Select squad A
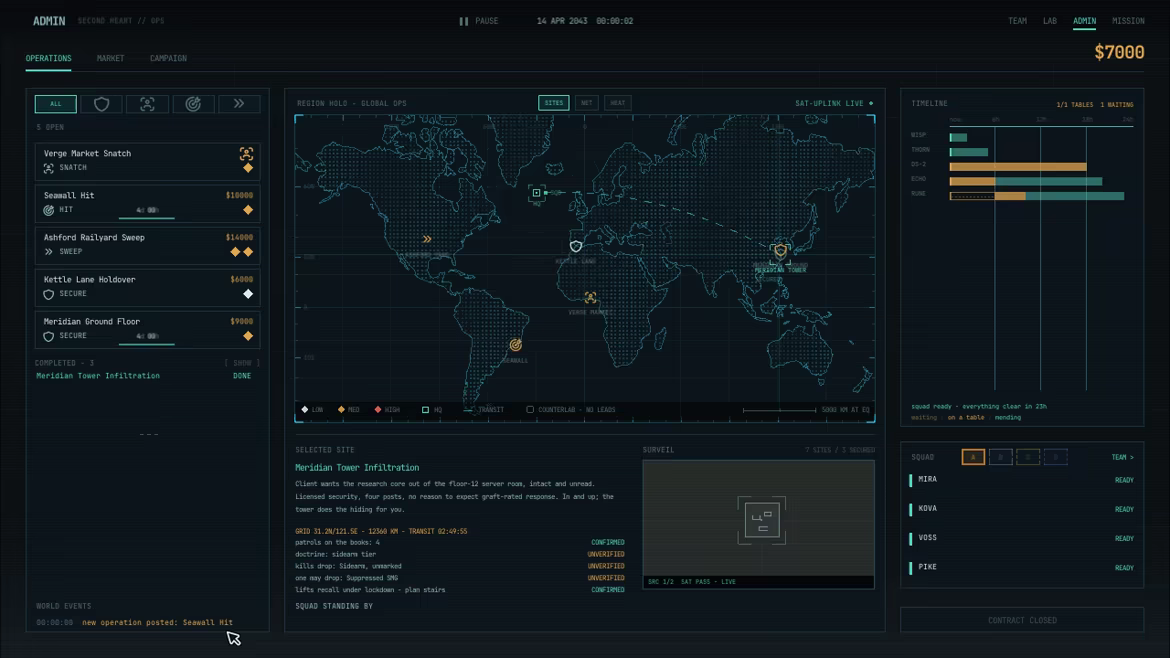Image resolution: width=1170 pixels, height=658 pixels. [973, 457]
